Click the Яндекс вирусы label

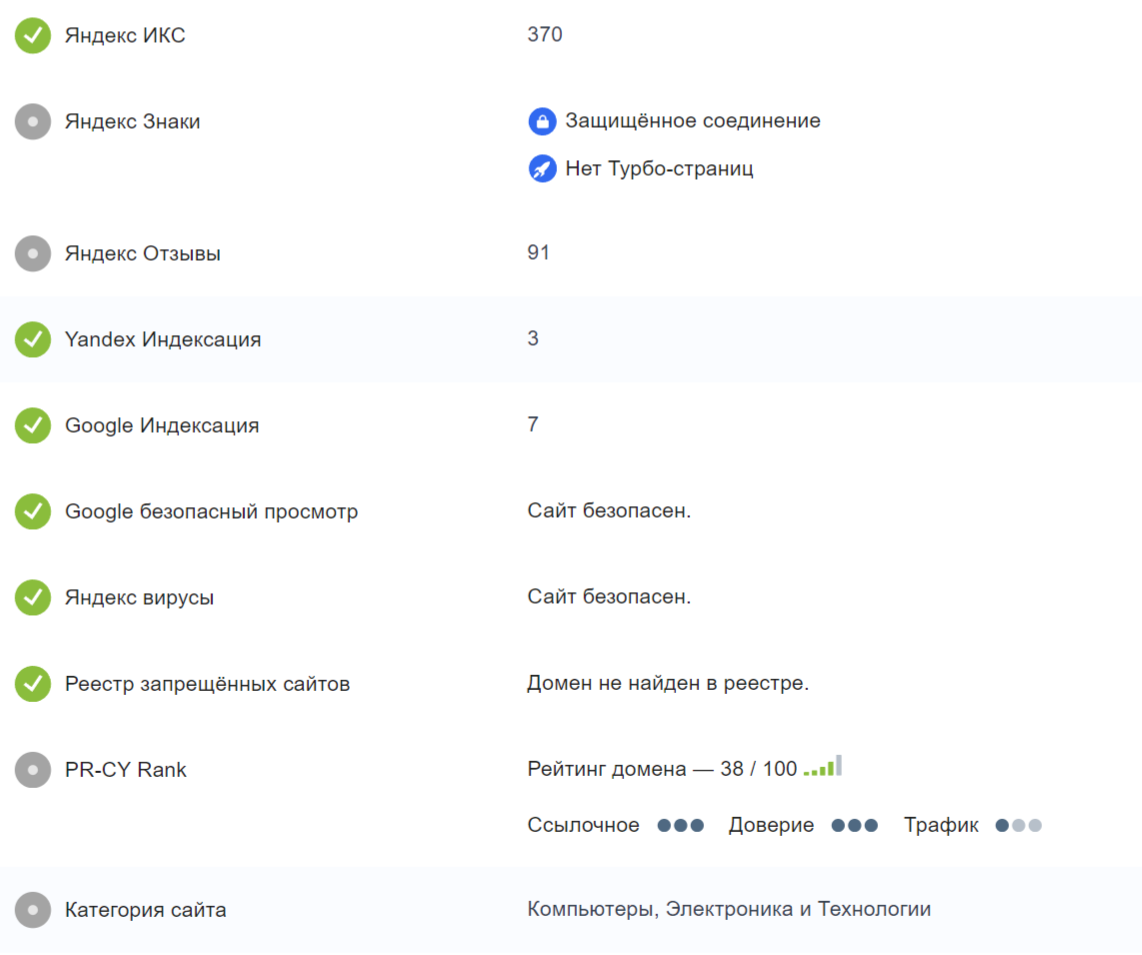140,598
